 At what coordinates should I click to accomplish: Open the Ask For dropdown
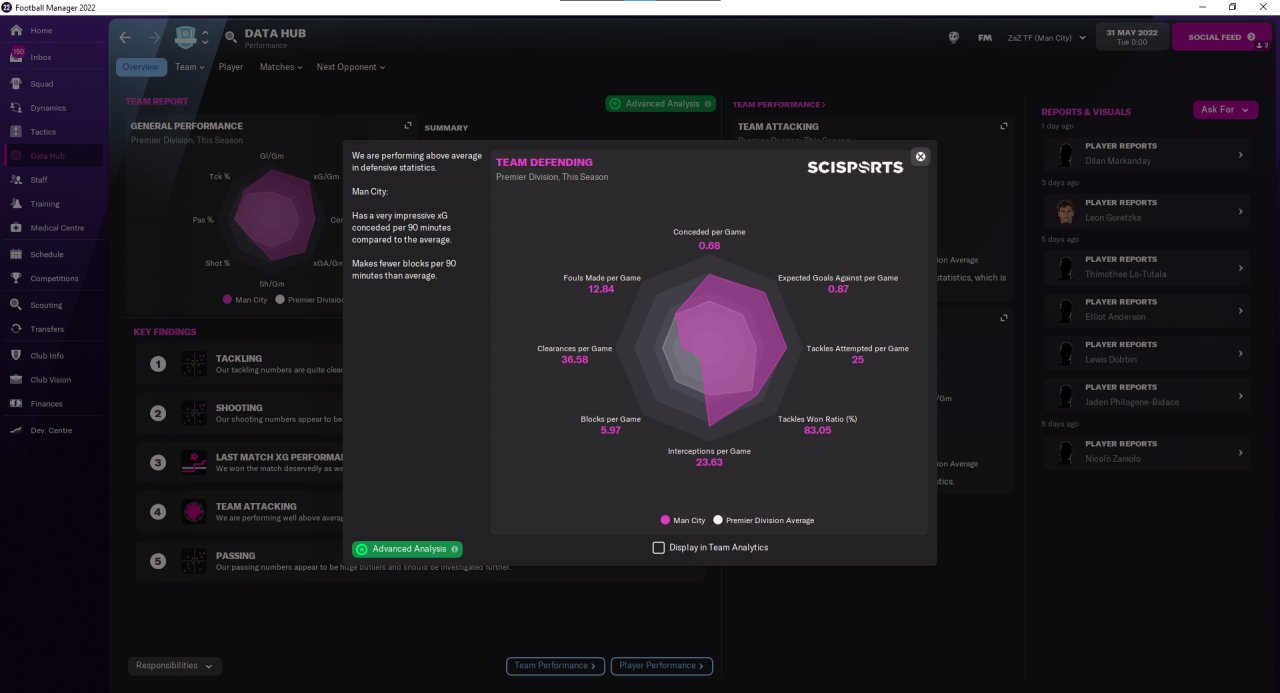pyautogui.click(x=1225, y=110)
